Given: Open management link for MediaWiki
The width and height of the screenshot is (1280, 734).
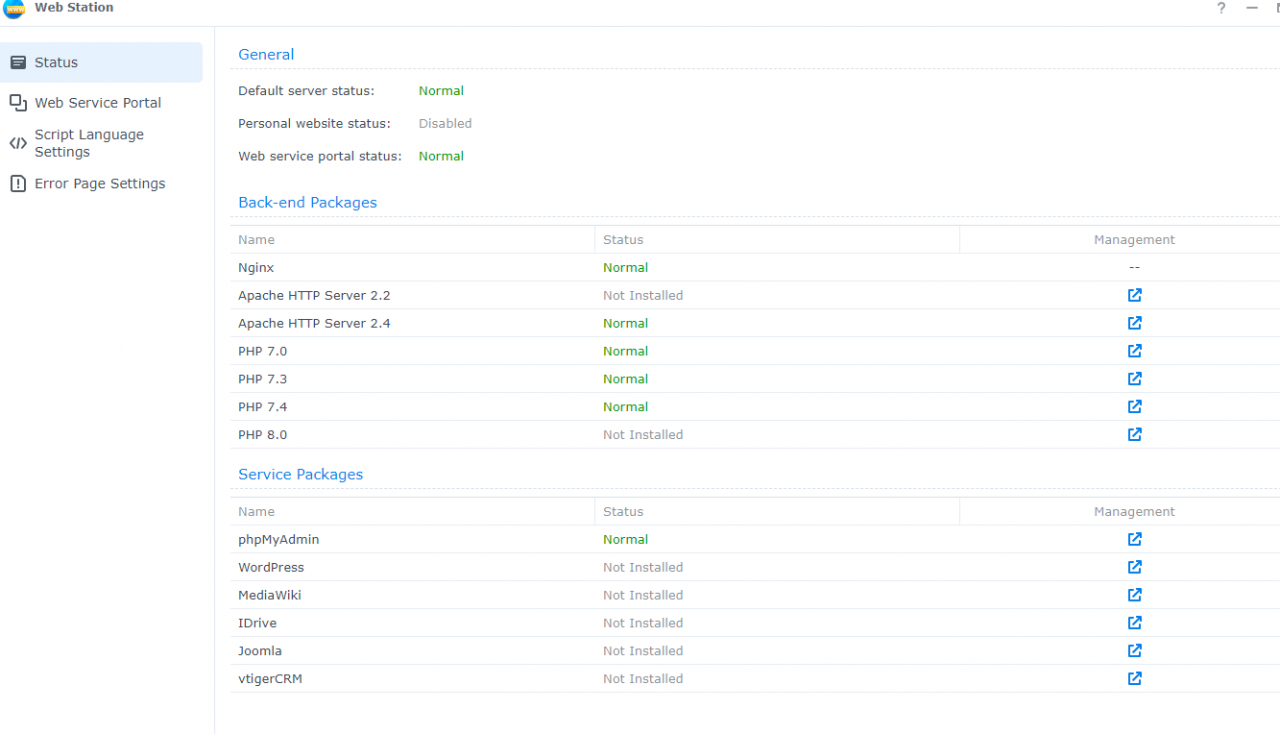Looking at the screenshot, I should pos(1134,595).
